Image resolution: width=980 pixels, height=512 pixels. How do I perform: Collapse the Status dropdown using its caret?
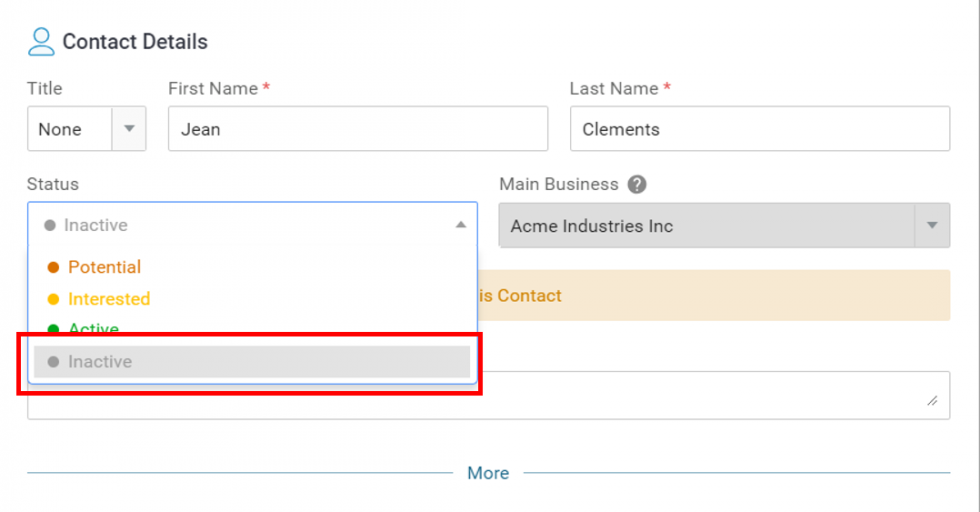(460, 225)
